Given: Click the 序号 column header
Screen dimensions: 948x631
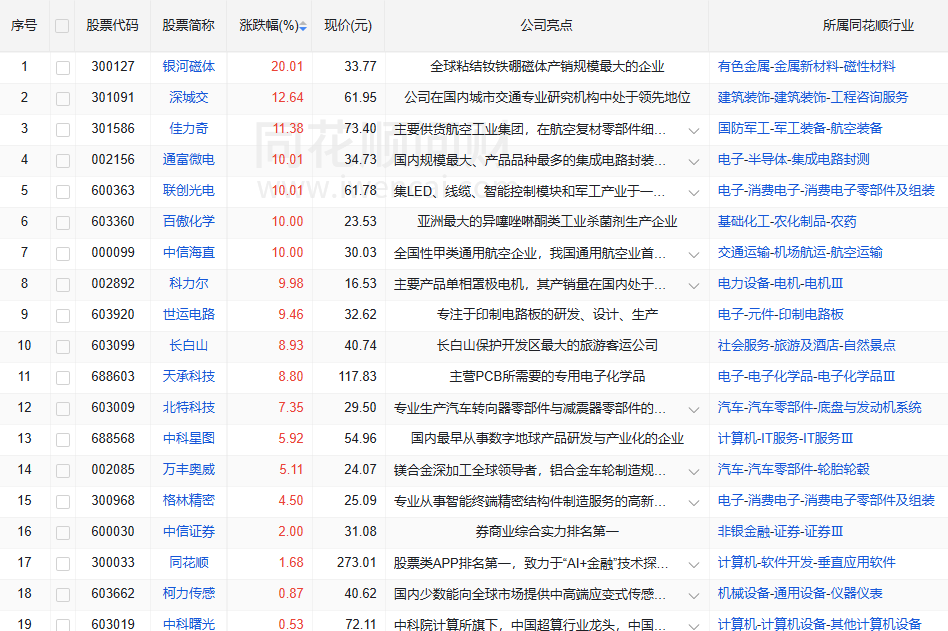Looking at the screenshot, I should (x=24, y=25).
